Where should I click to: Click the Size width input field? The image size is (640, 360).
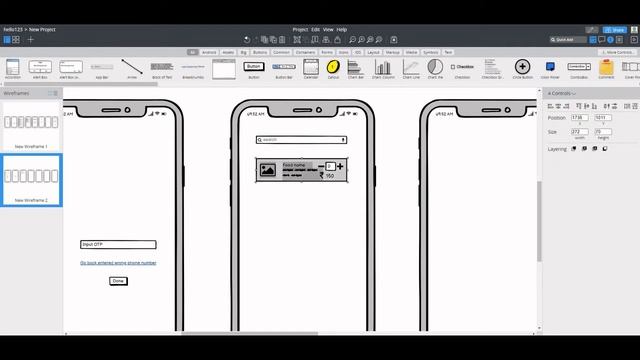[x=580, y=131]
